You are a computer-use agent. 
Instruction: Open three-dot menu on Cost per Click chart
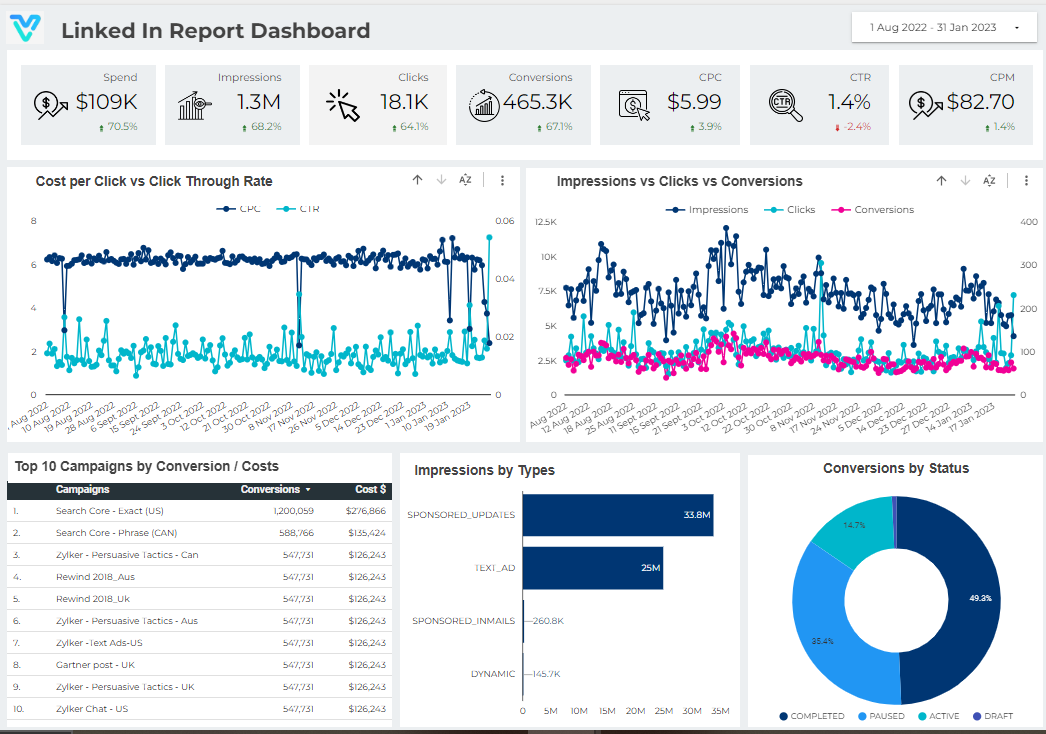pyautogui.click(x=502, y=180)
